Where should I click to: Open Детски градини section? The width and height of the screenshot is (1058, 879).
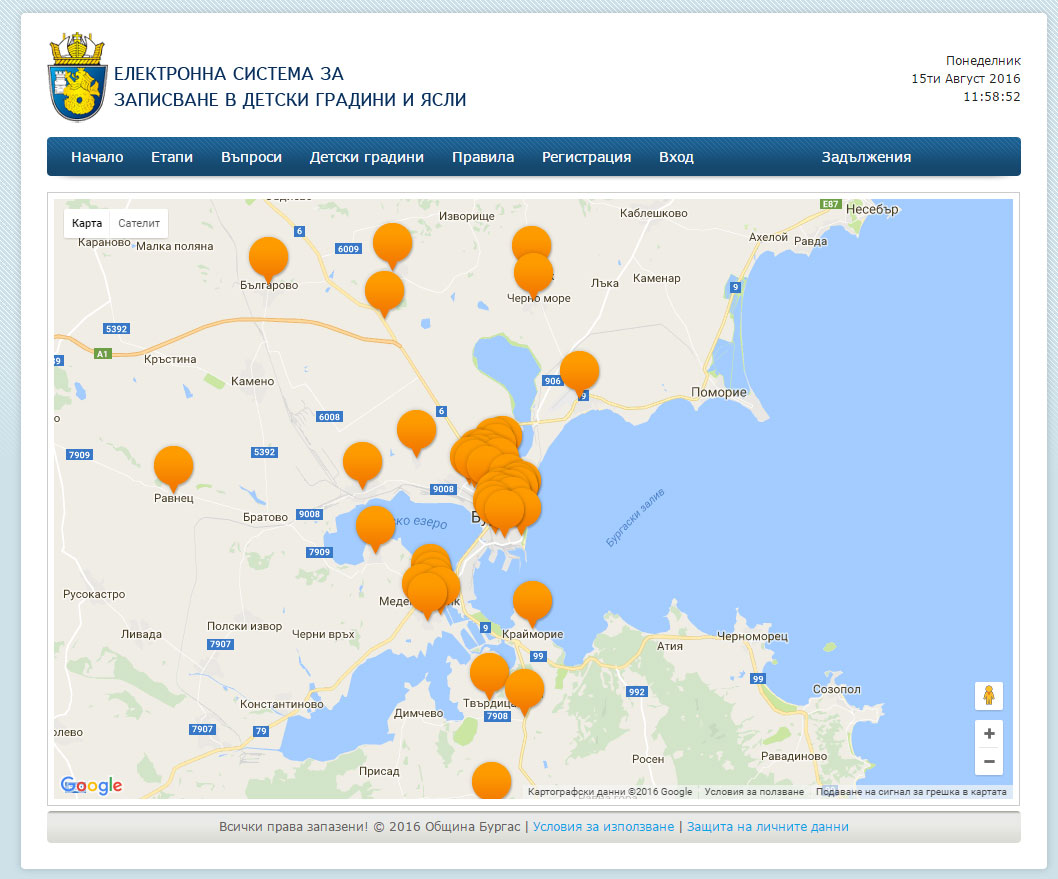pos(366,157)
